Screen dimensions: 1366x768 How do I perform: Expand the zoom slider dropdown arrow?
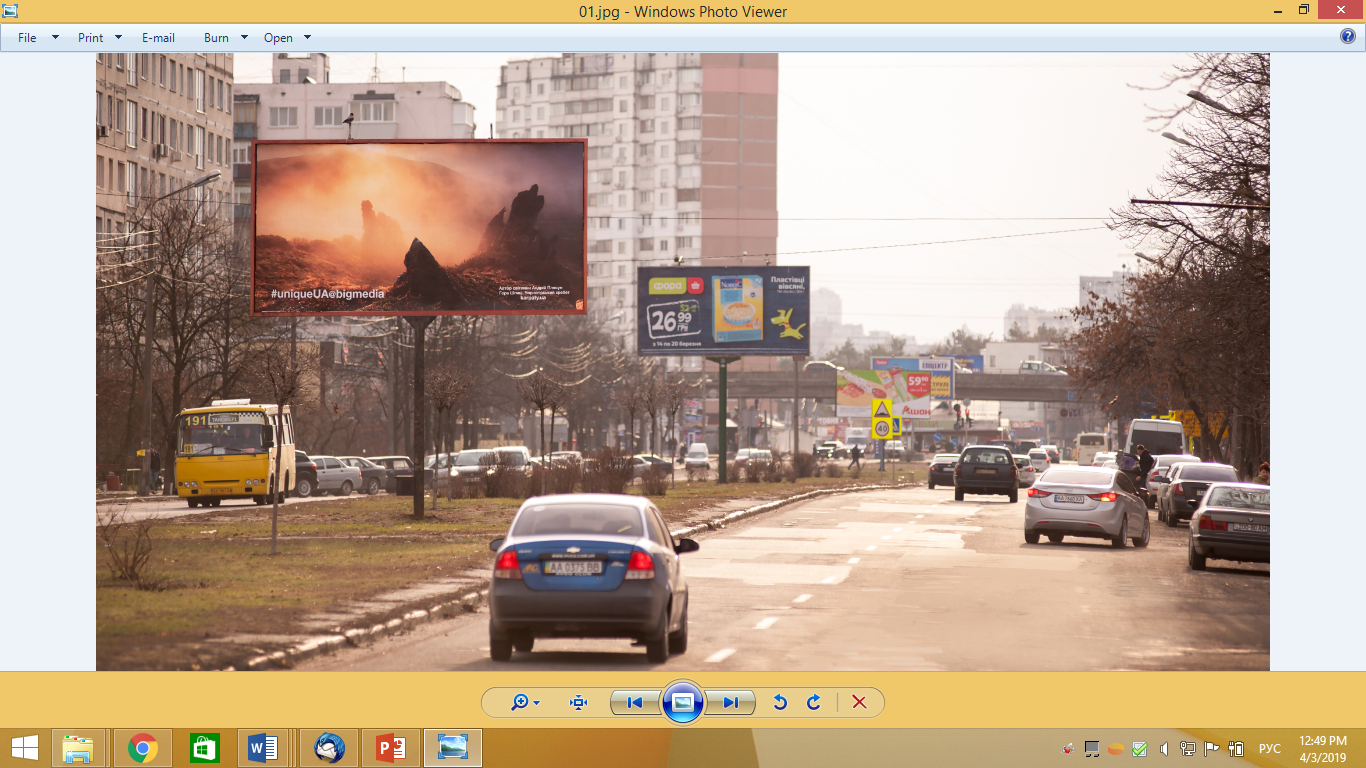[x=537, y=703]
